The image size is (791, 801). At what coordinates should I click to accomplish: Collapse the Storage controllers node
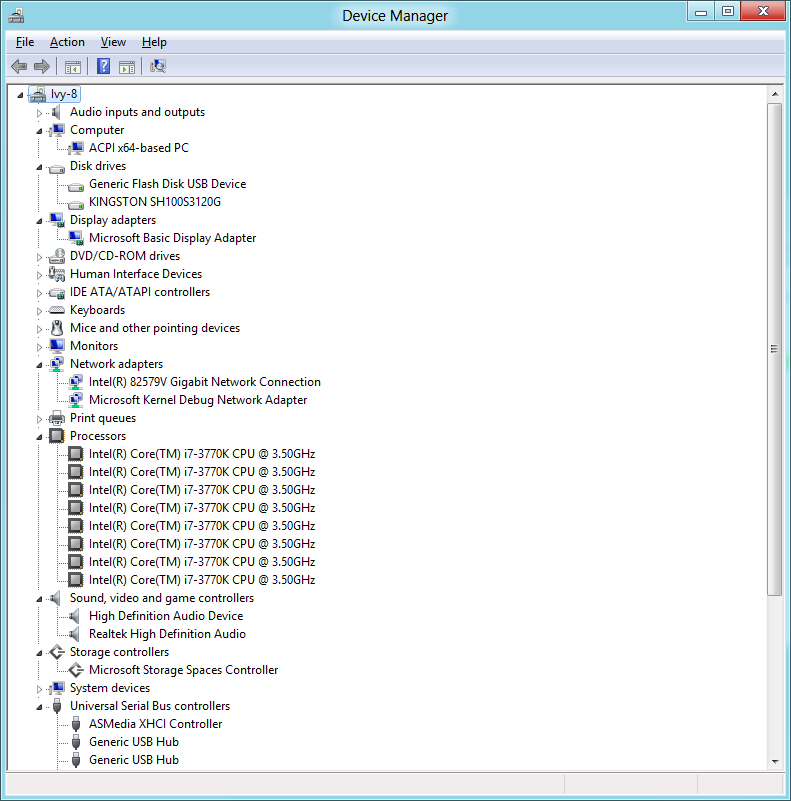pyautogui.click(x=39, y=653)
